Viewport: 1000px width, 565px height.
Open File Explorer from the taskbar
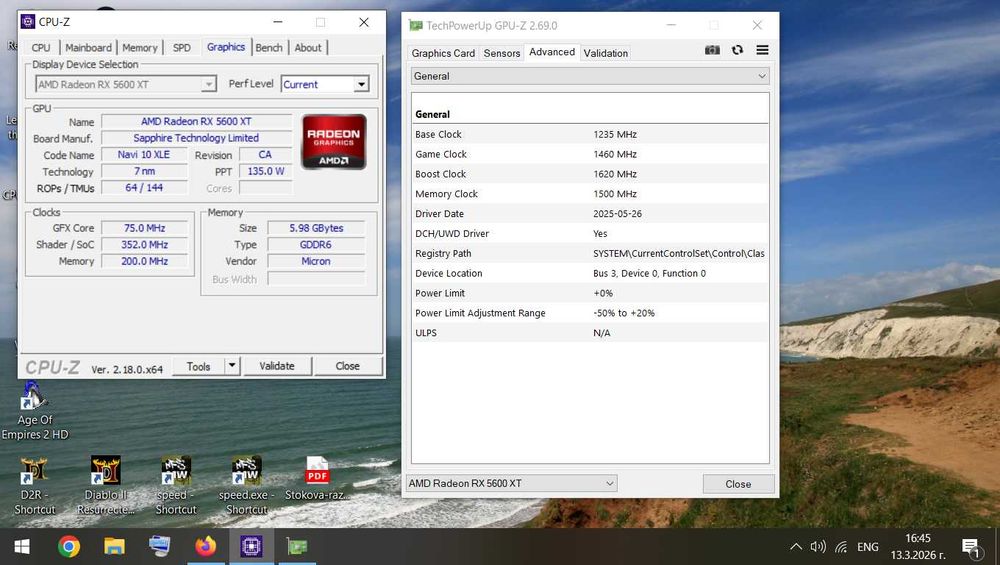coord(114,547)
